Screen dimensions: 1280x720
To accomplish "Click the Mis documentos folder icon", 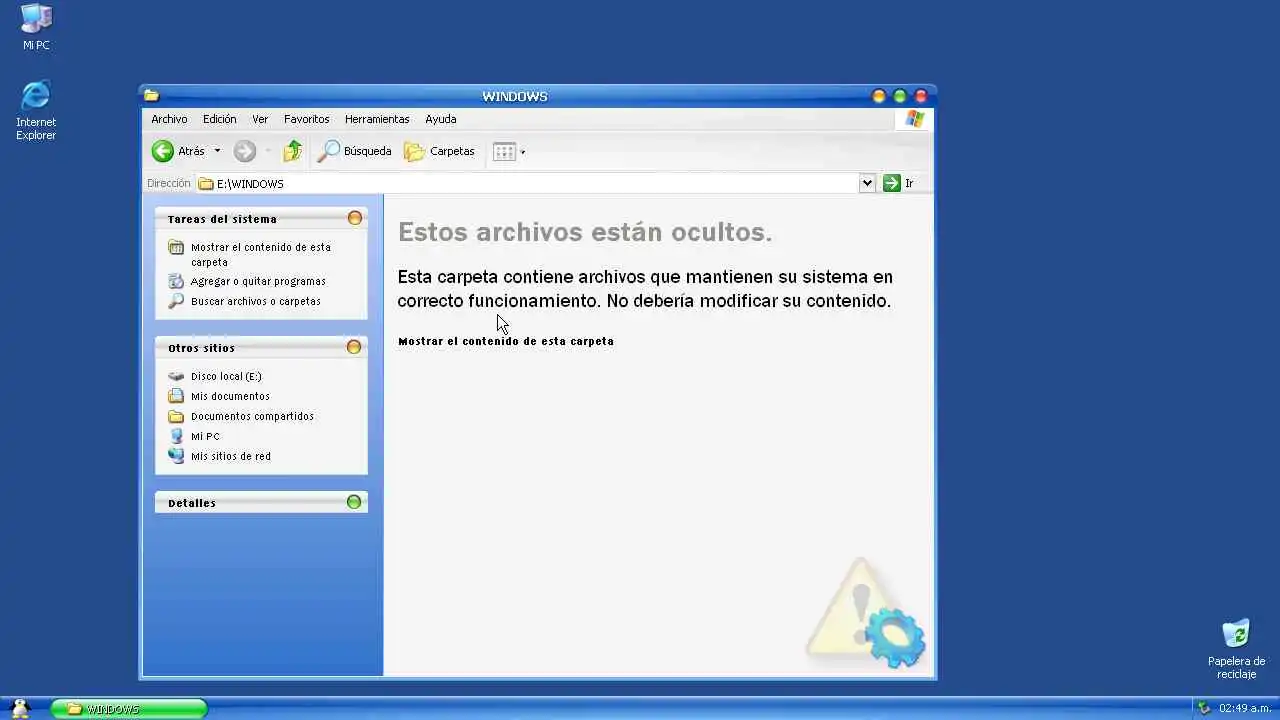I will coord(176,396).
